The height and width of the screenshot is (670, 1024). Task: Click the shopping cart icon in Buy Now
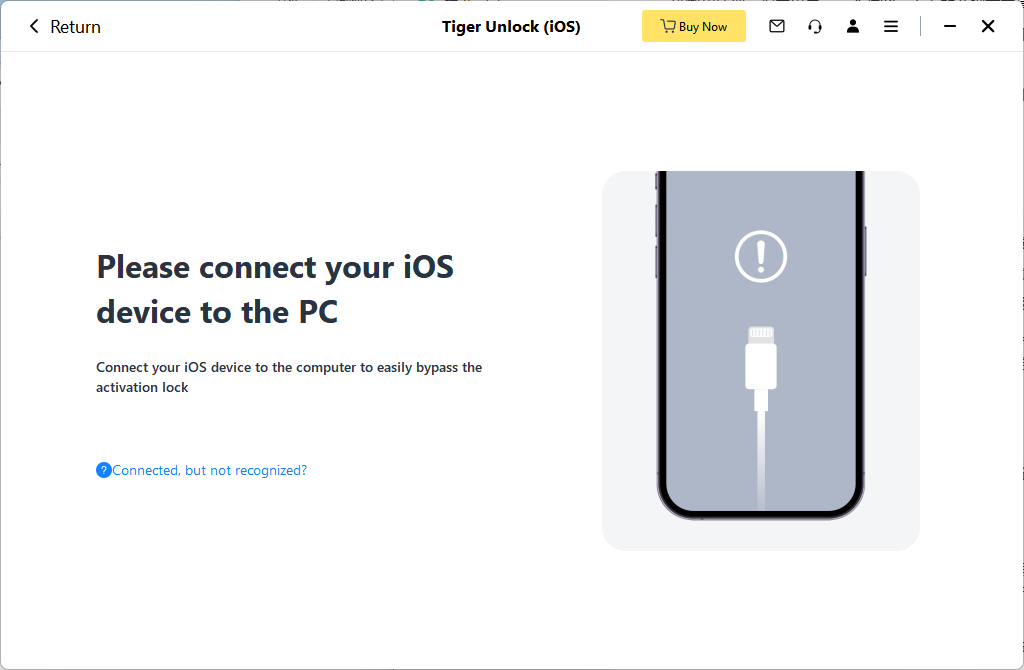668,27
